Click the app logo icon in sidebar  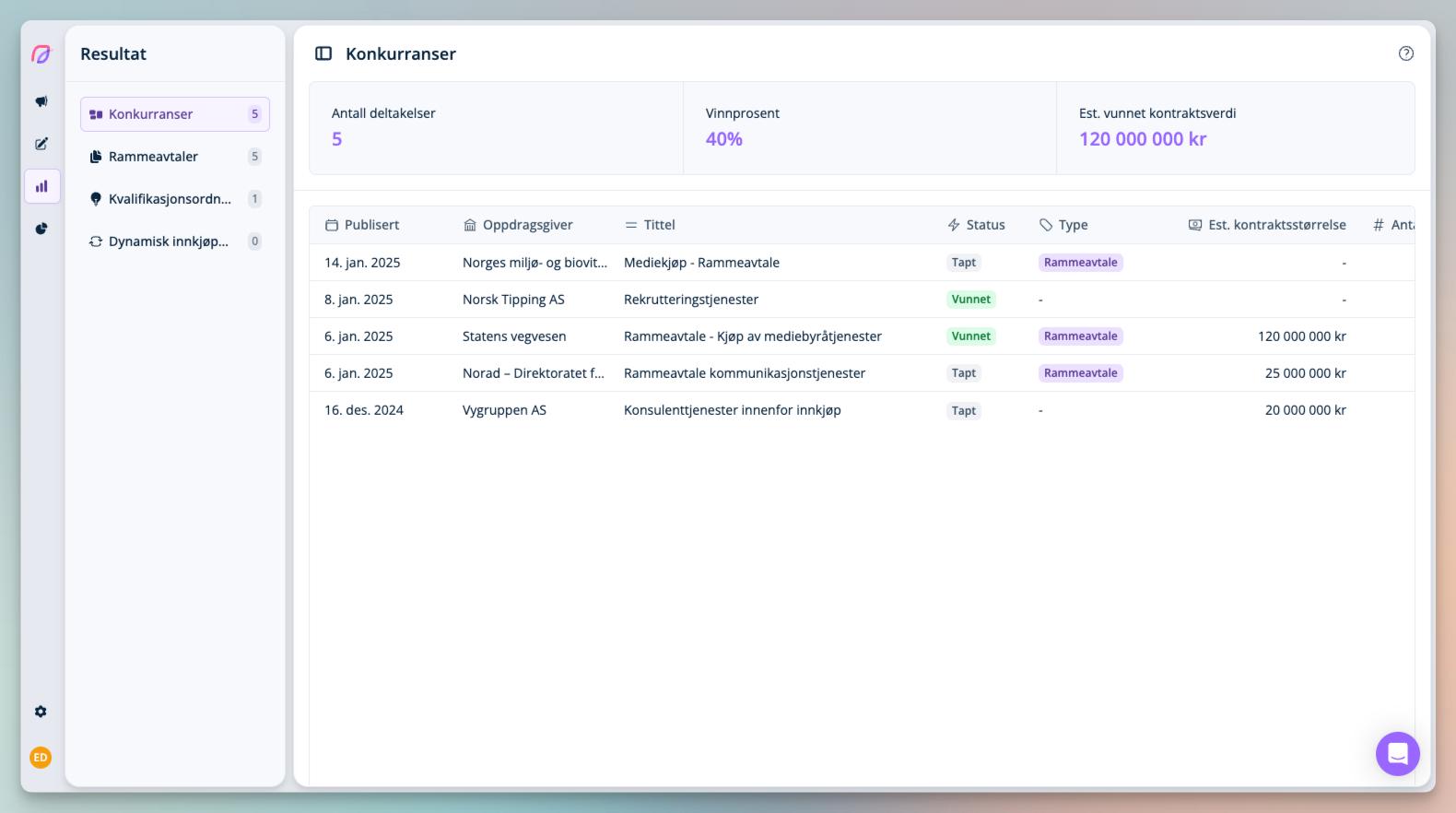[41, 54]
